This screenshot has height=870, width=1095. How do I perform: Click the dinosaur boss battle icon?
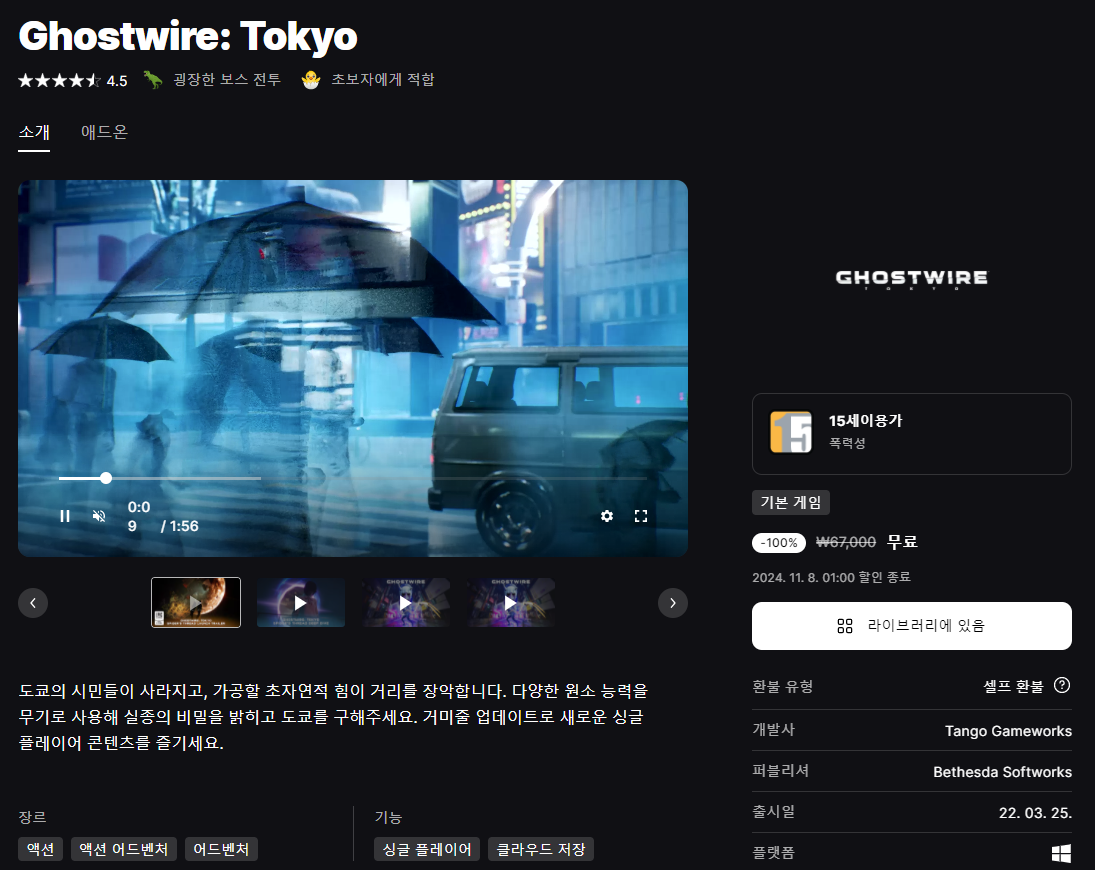click(x=153, y=80)
